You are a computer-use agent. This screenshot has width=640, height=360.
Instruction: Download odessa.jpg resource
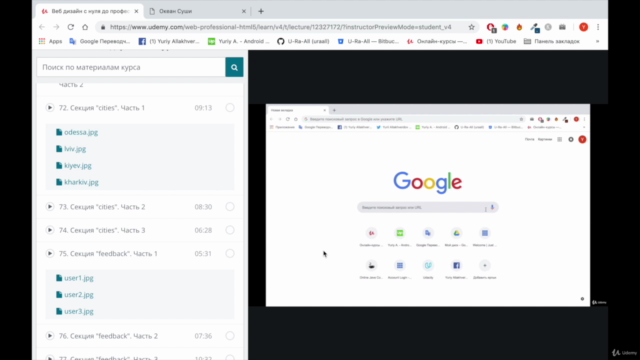[x=81, y=132]
